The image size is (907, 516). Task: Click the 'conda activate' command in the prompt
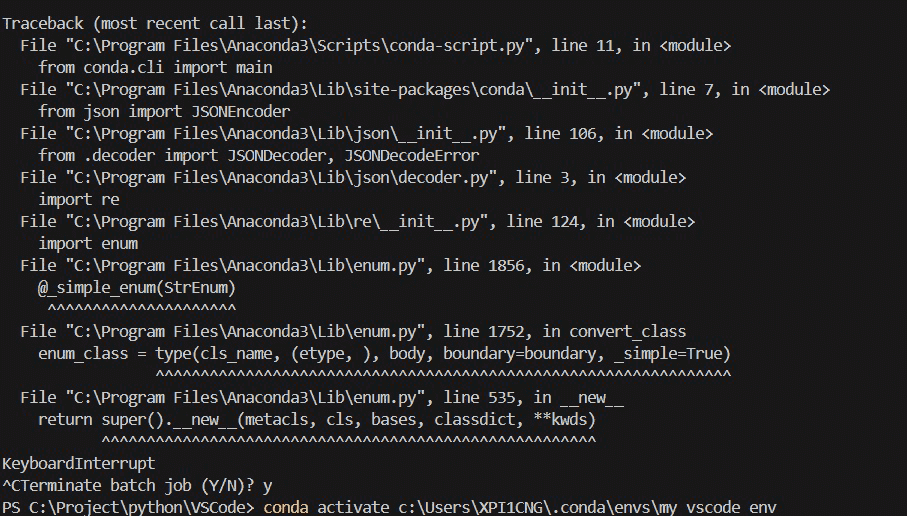pos(326,507)
